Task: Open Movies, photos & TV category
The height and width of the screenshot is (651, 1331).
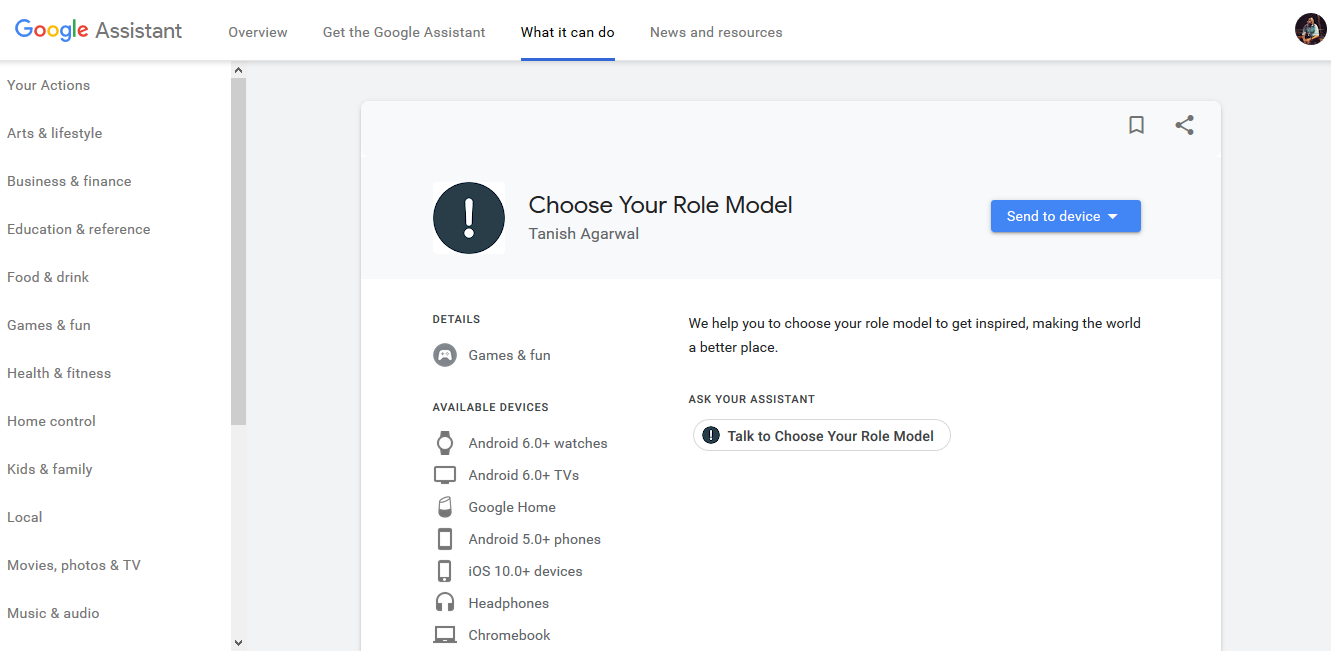Action: [74, 565]
